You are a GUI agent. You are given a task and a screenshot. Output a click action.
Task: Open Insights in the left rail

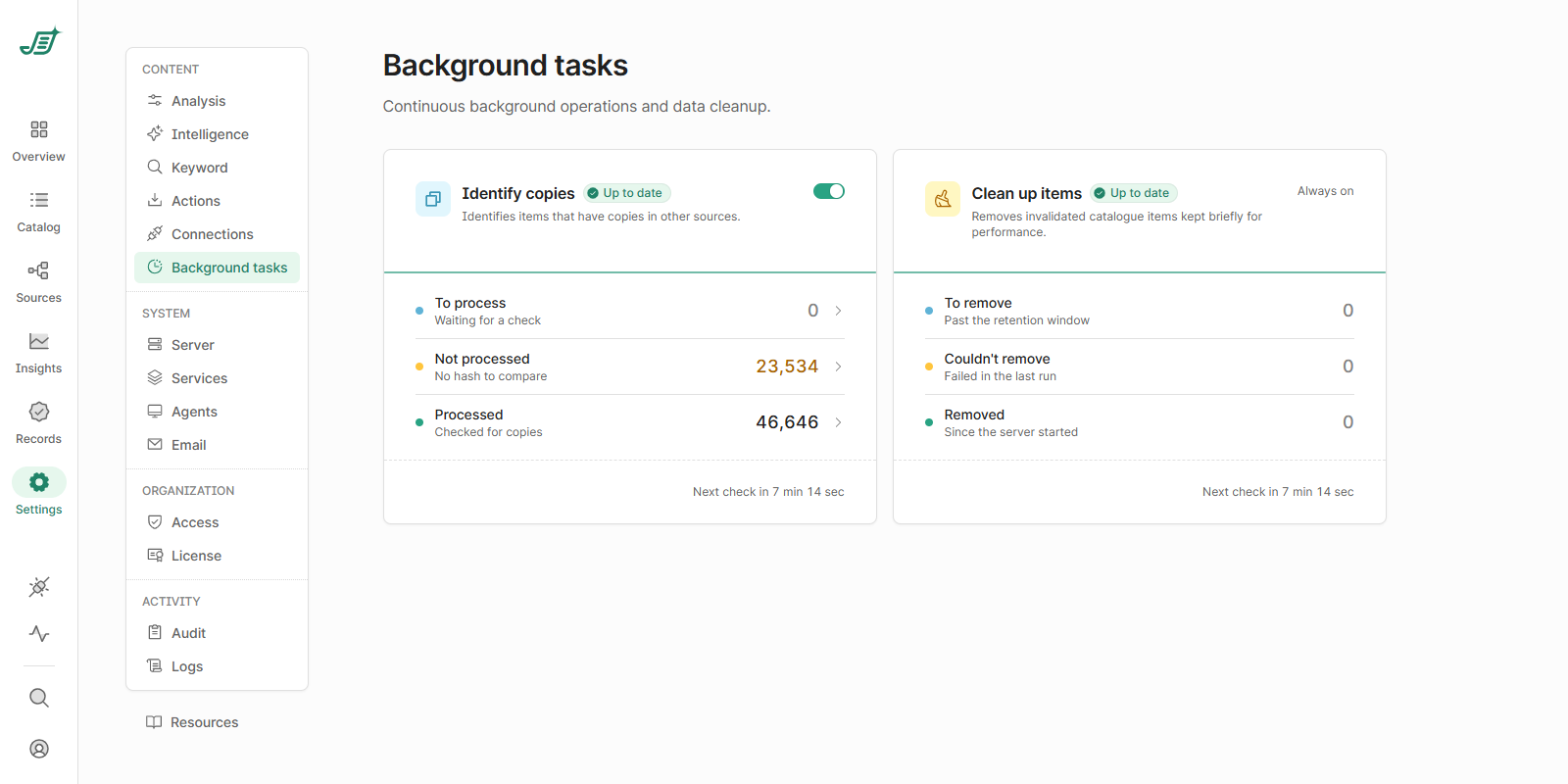[39, 353]
